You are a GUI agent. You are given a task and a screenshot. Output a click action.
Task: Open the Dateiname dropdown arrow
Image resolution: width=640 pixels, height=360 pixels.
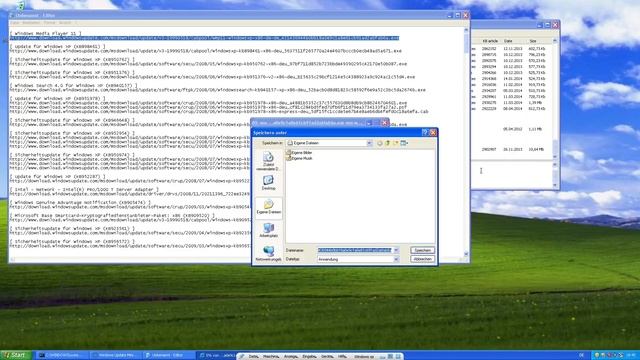[396, 250]
